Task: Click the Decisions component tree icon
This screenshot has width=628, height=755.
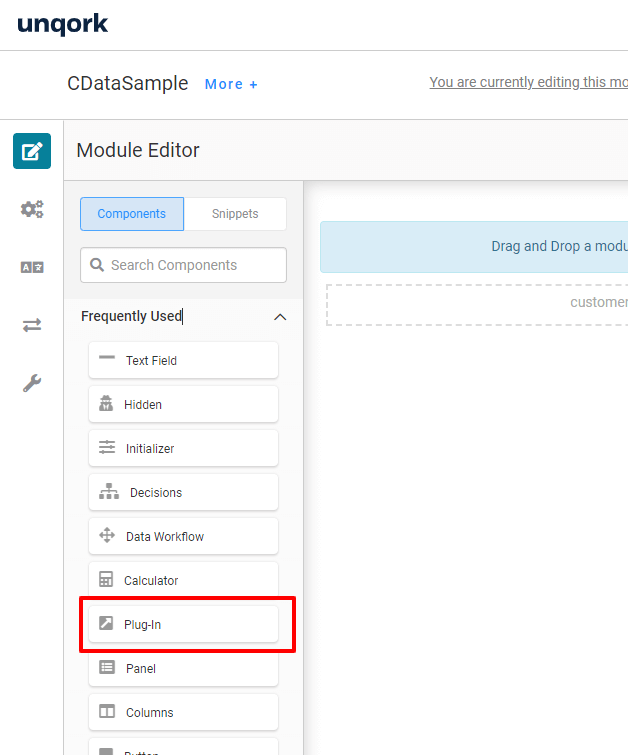Action: coord(109,492)
